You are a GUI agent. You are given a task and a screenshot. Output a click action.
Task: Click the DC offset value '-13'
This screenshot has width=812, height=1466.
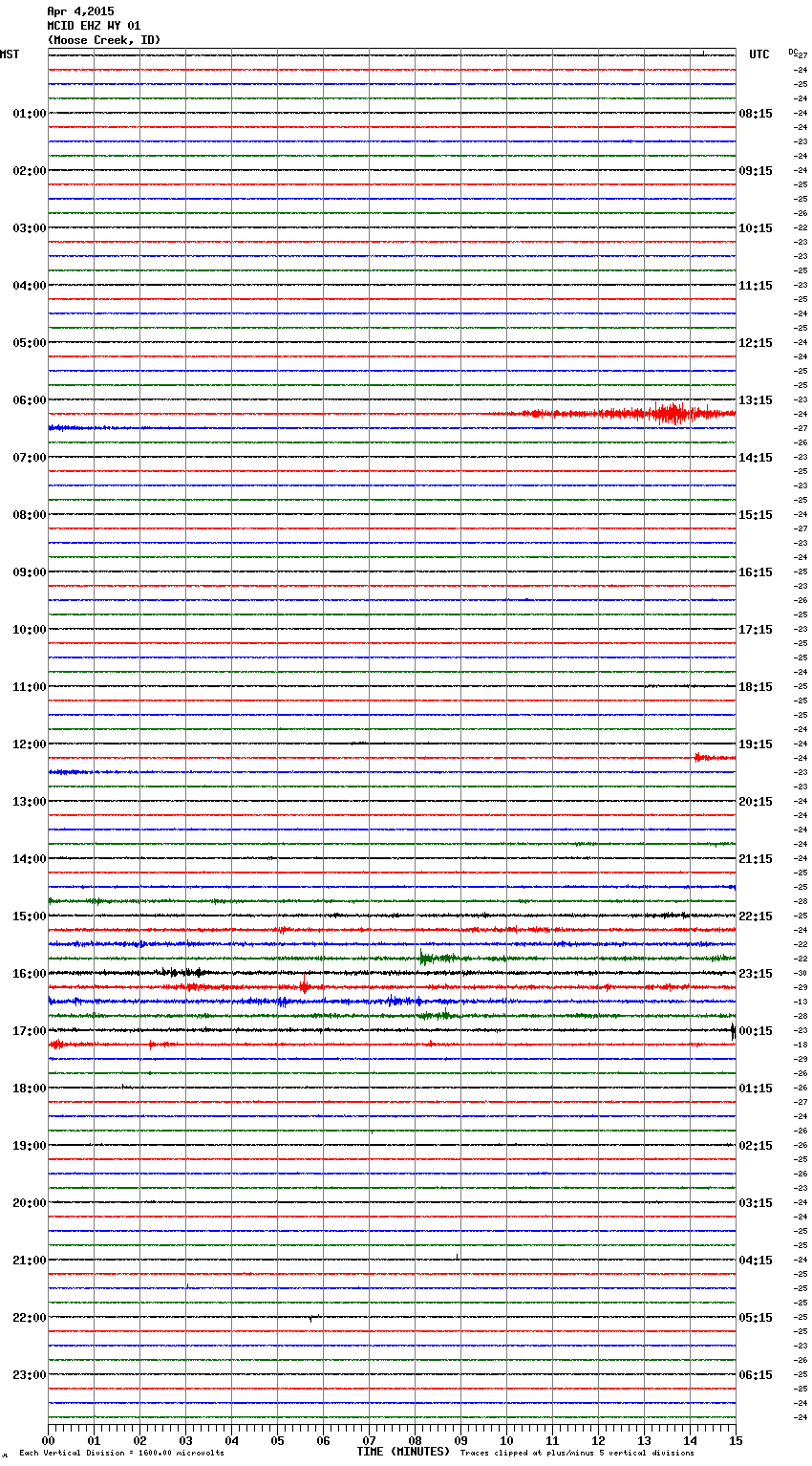[x=801, y=1002]
